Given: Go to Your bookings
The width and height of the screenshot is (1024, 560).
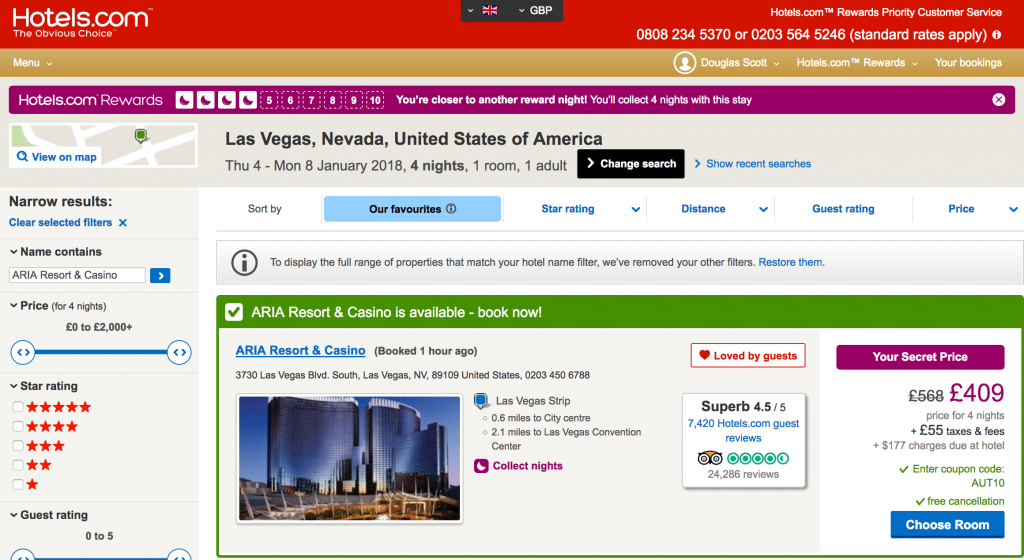Looking at the screenshot, I should (x=967, y=63).
